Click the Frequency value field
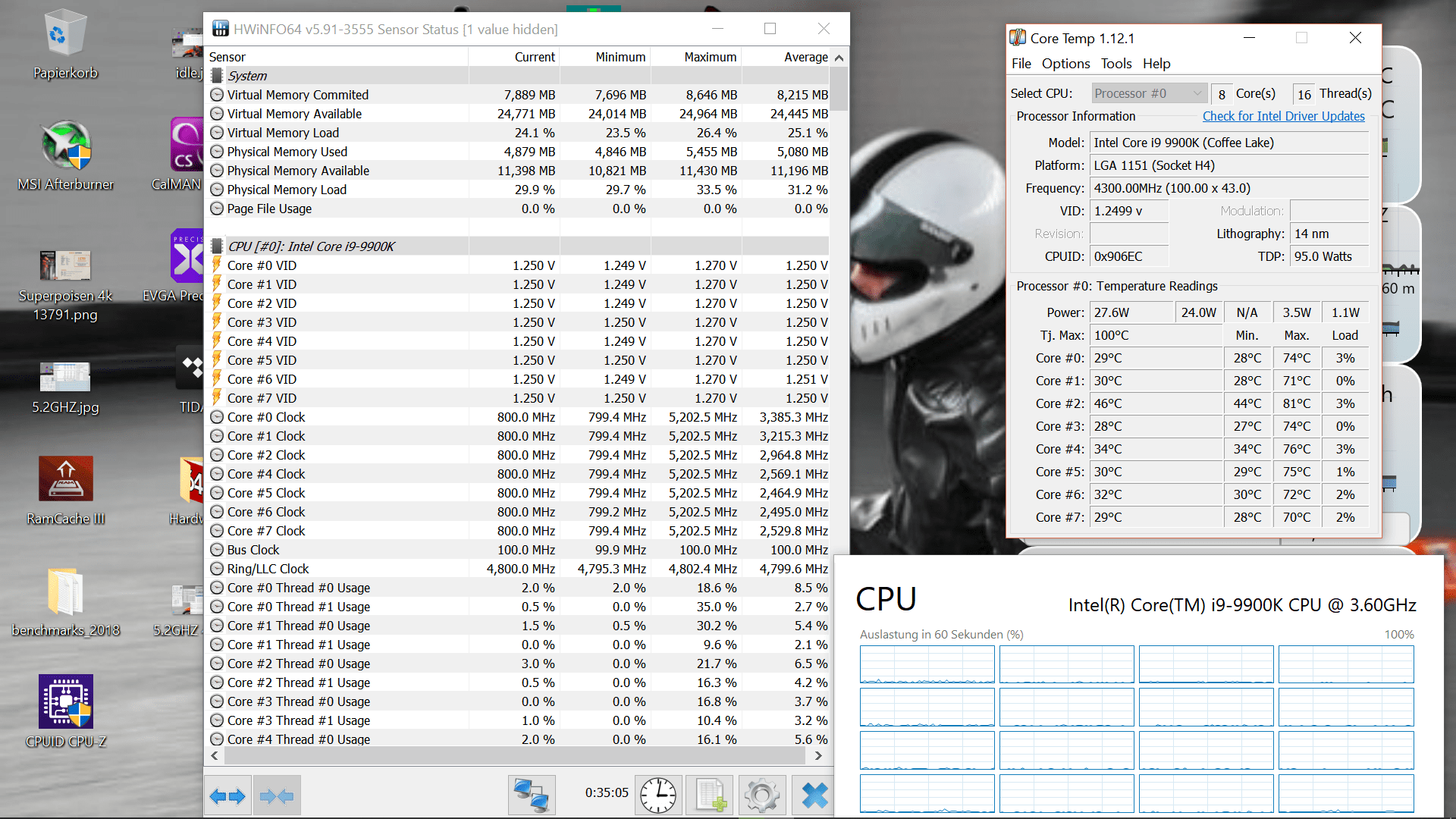 pos(1228,188)
